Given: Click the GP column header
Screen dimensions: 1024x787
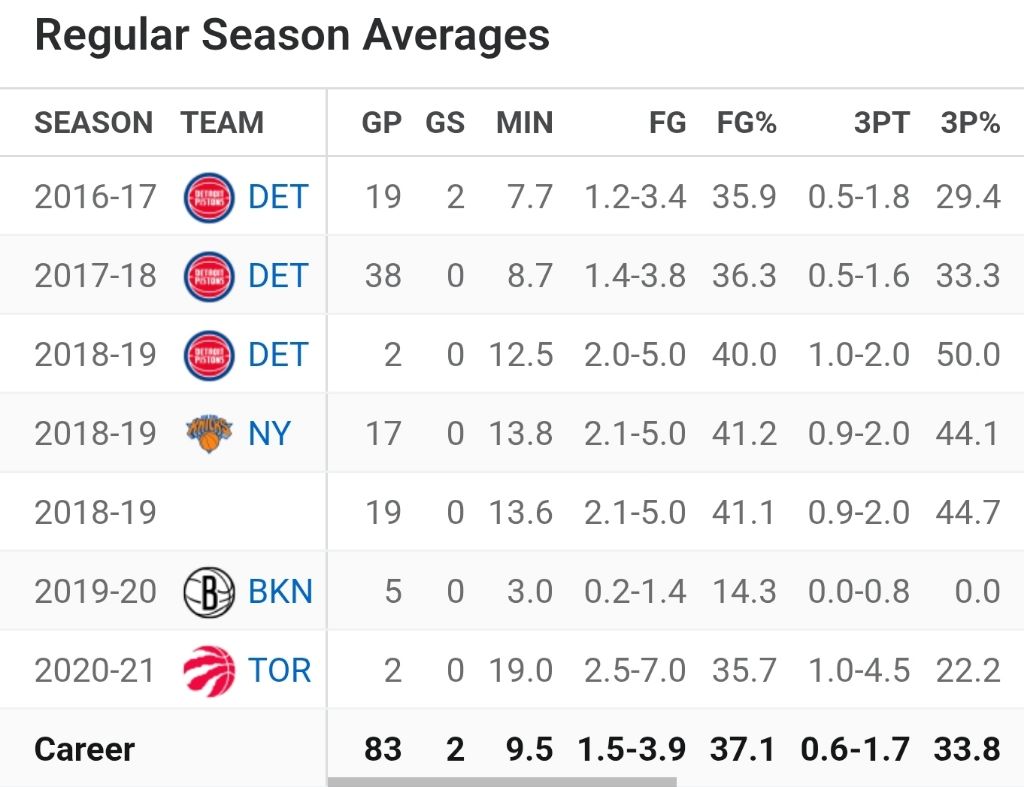Looking at the screenshot, I should click(x=382, y=123).
